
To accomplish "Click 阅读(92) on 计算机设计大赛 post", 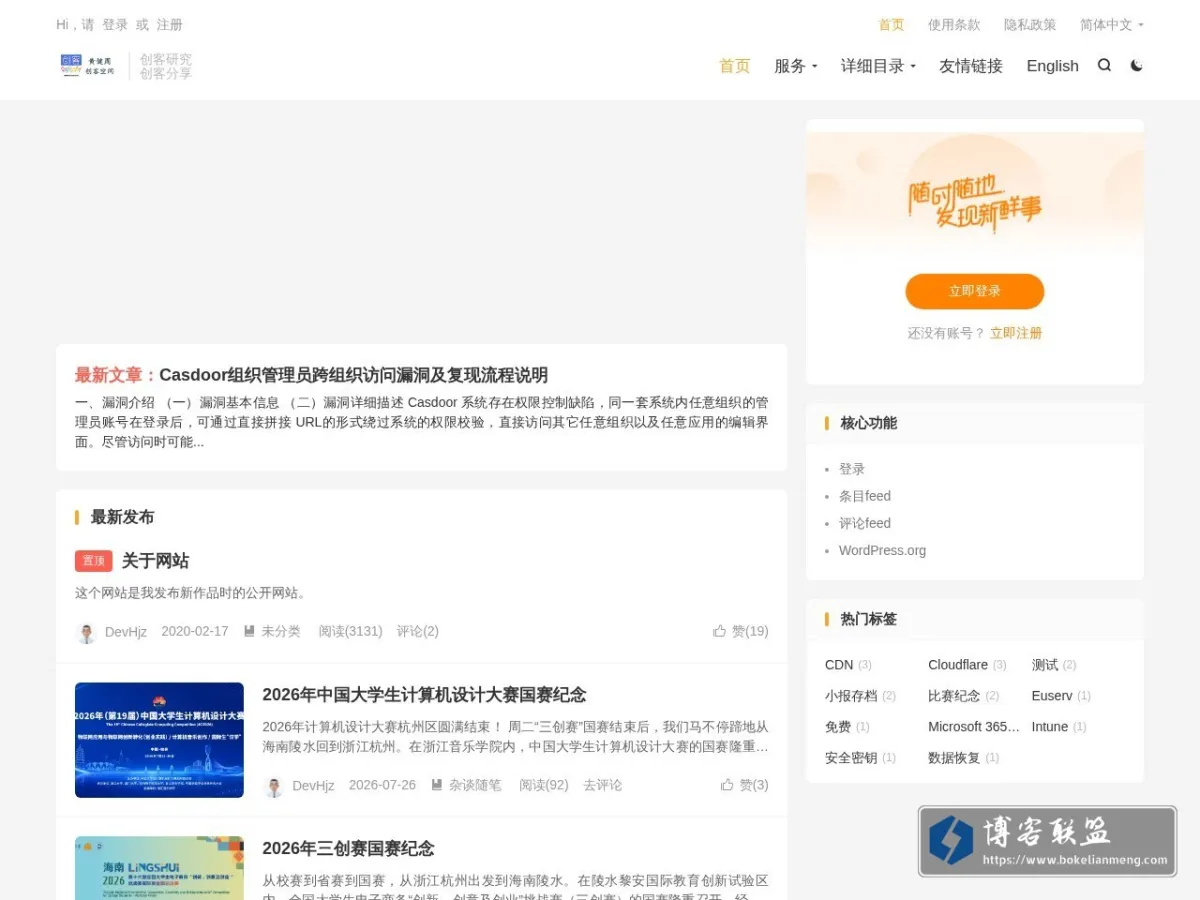I will click(544, 785).
